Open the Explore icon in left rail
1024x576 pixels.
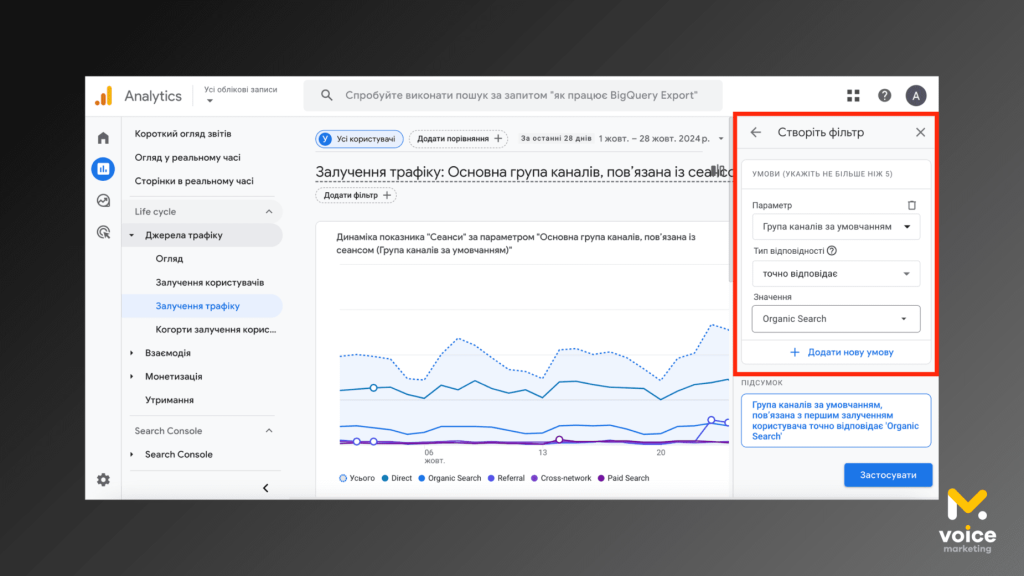click(x=103, y=200)
